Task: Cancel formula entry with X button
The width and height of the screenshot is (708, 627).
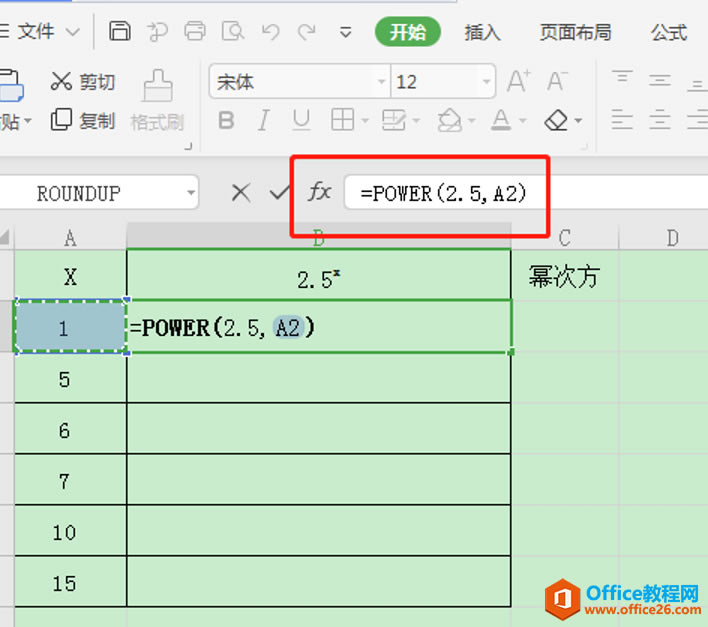Action: (241, 193)
